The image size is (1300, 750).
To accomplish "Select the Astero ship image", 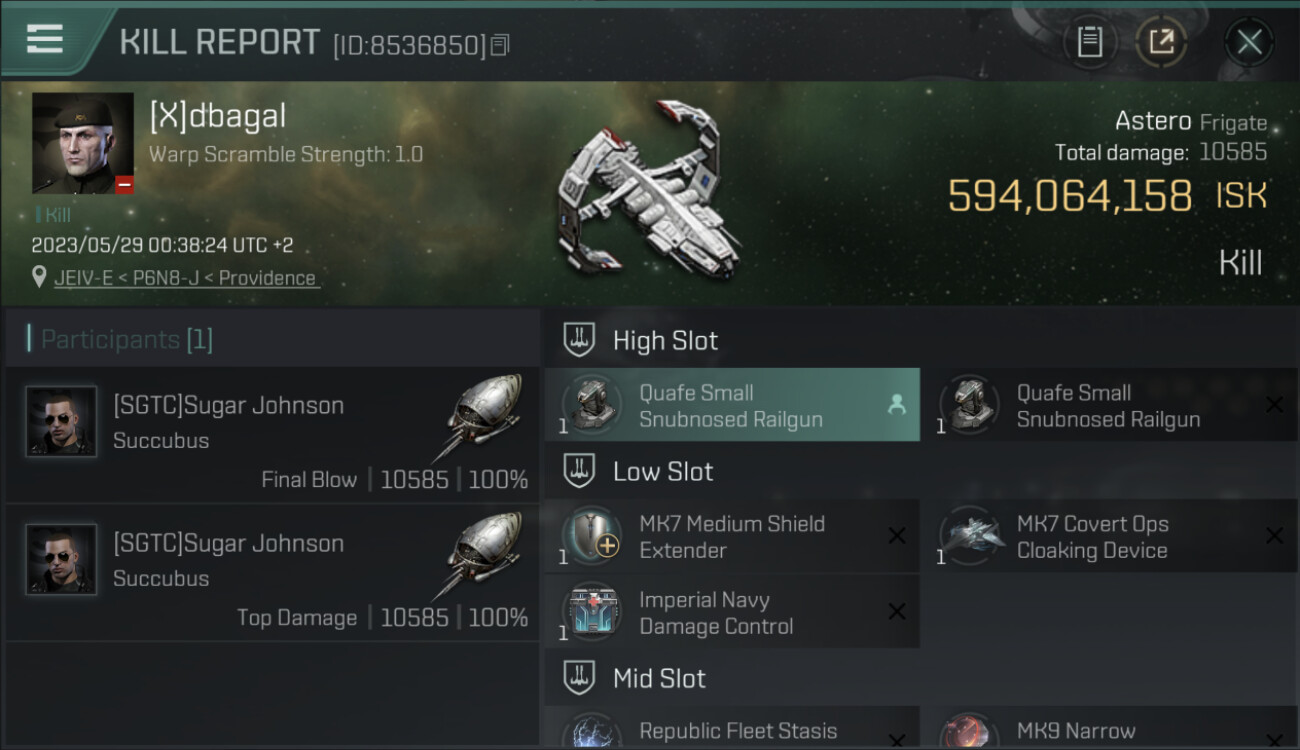I will [650, 190].
